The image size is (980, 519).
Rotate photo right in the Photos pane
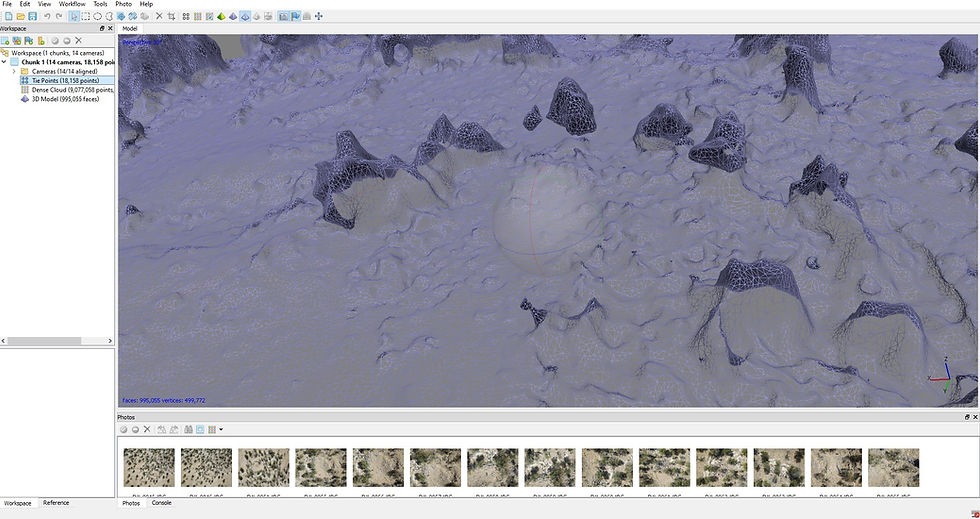174,430
